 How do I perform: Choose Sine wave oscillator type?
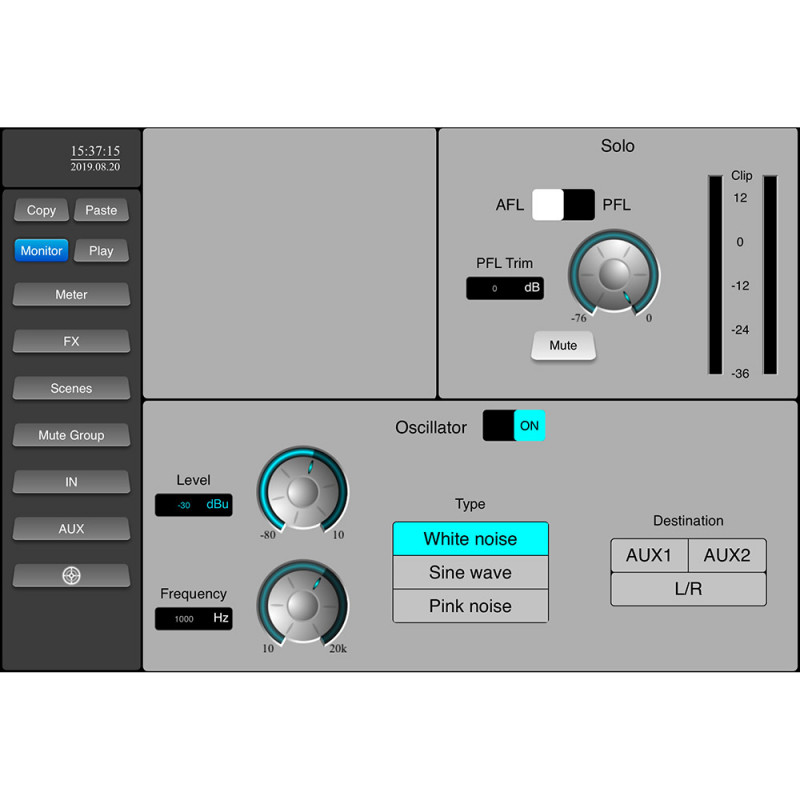[470, 573]
